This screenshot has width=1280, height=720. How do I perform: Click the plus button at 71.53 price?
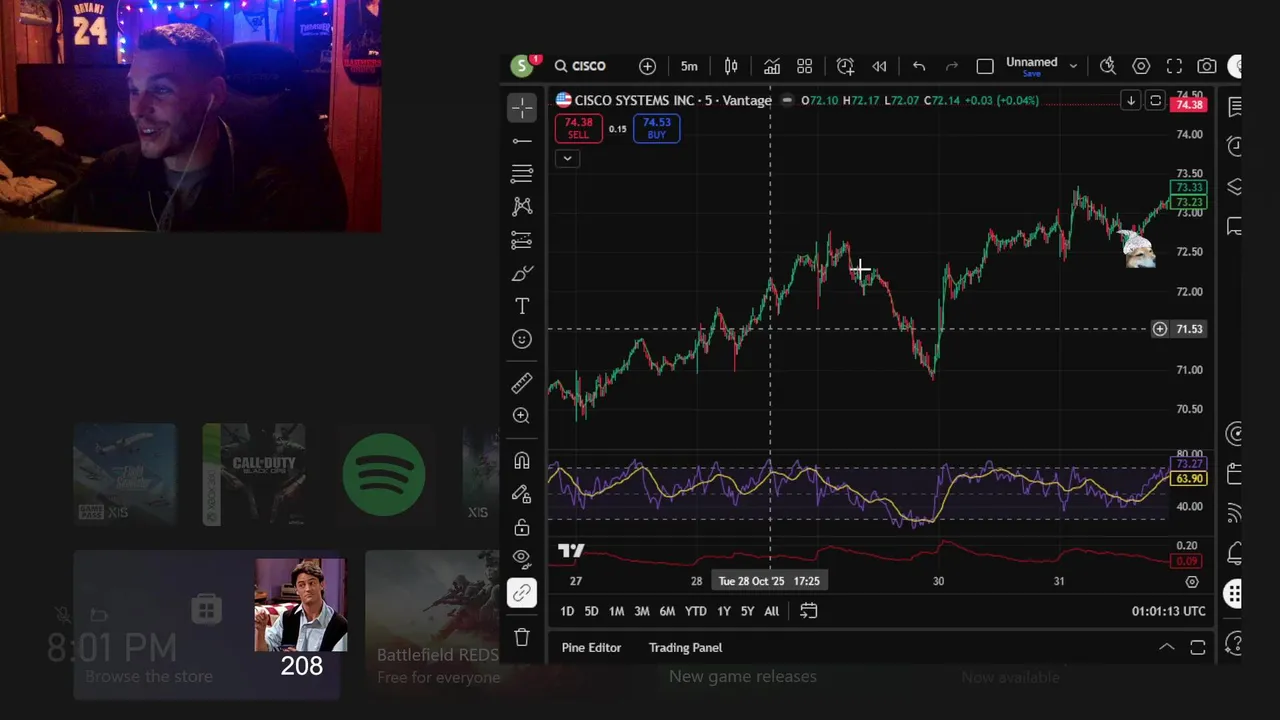[x=1160, y=329]
